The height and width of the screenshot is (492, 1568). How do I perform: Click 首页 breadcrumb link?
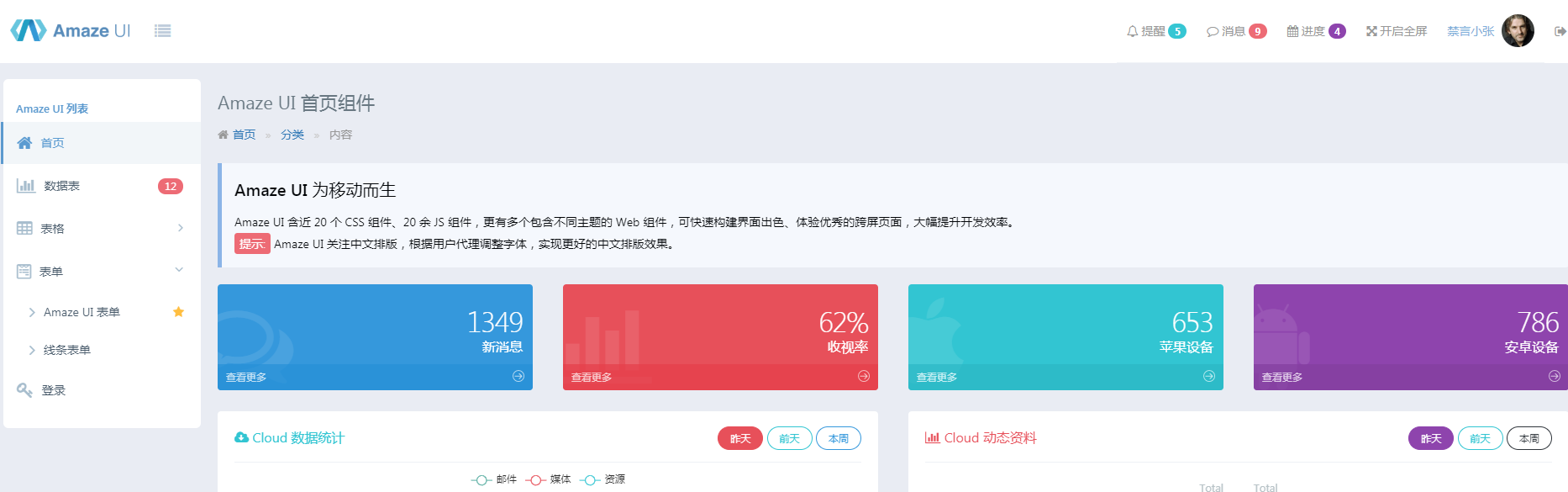pos(245,135)
